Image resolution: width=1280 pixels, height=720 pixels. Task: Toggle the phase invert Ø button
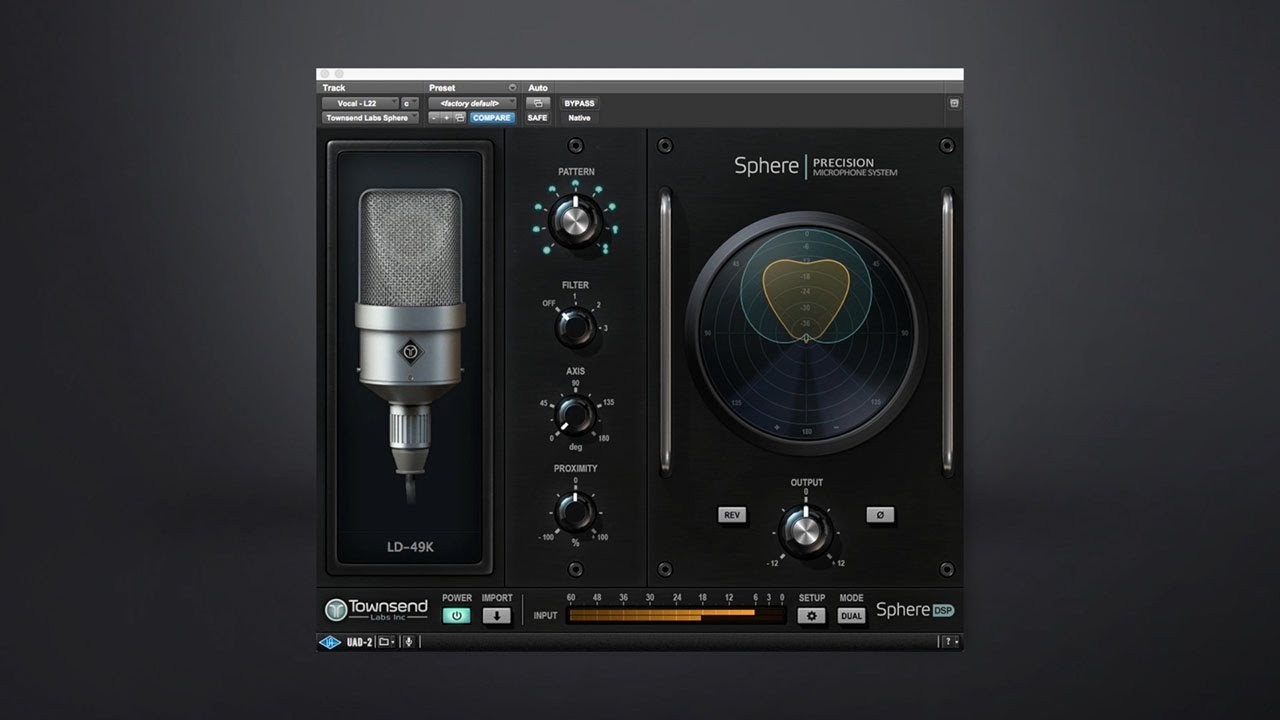880,515
